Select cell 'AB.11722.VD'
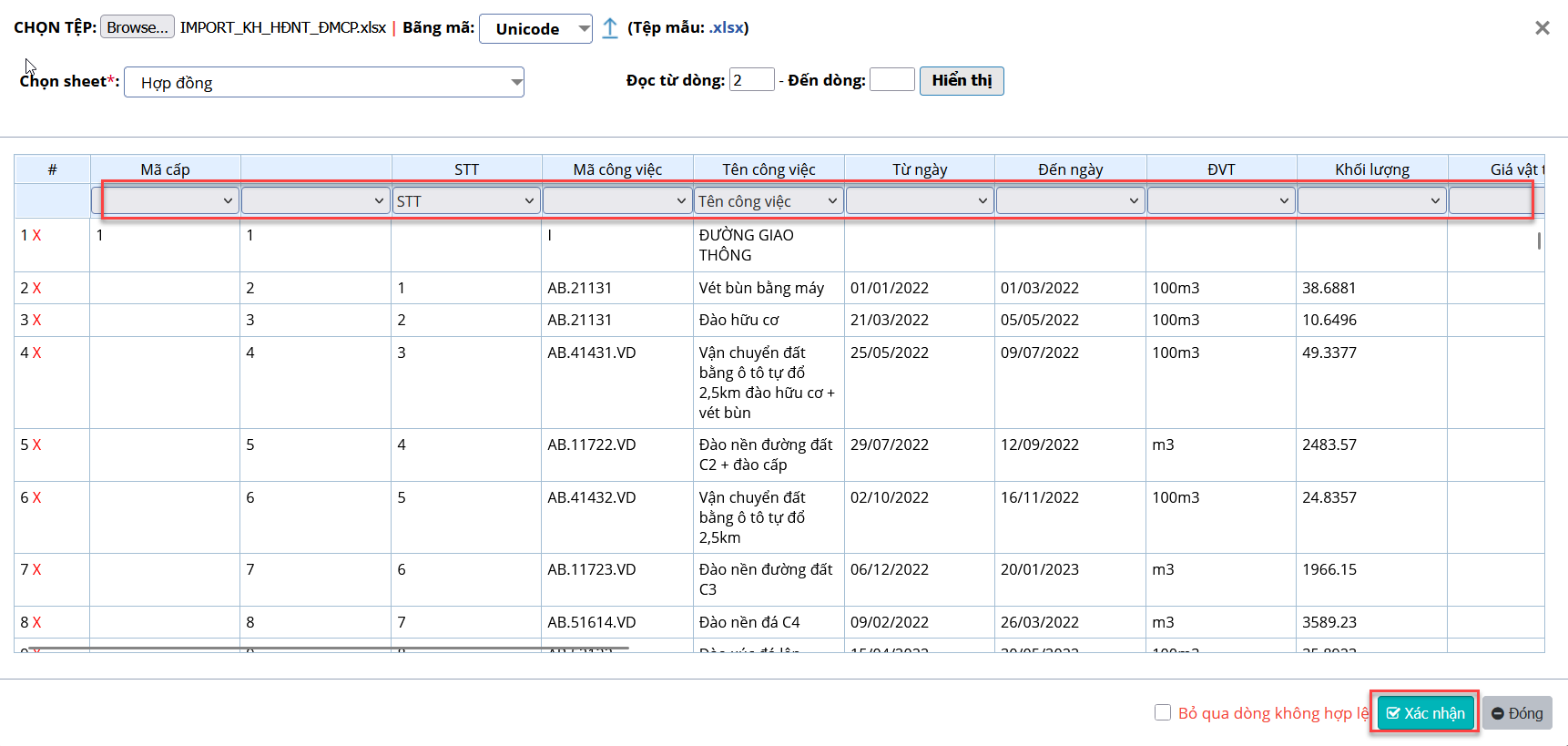The height and width of the screenshot is (746, 1568). coord(617,455)
